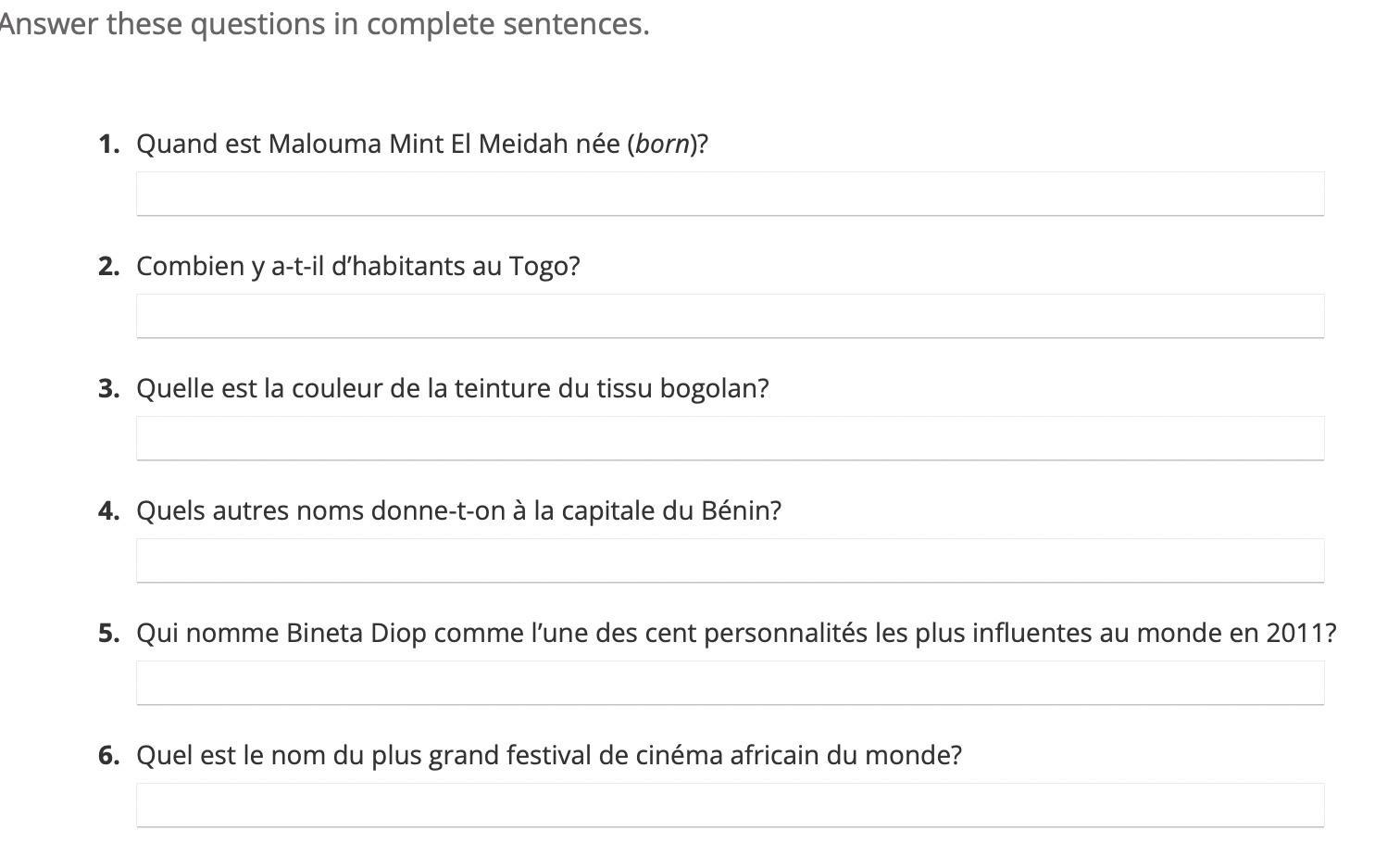Click the bold number 5 label
The image size is (1400, 856).
(109, 634)
